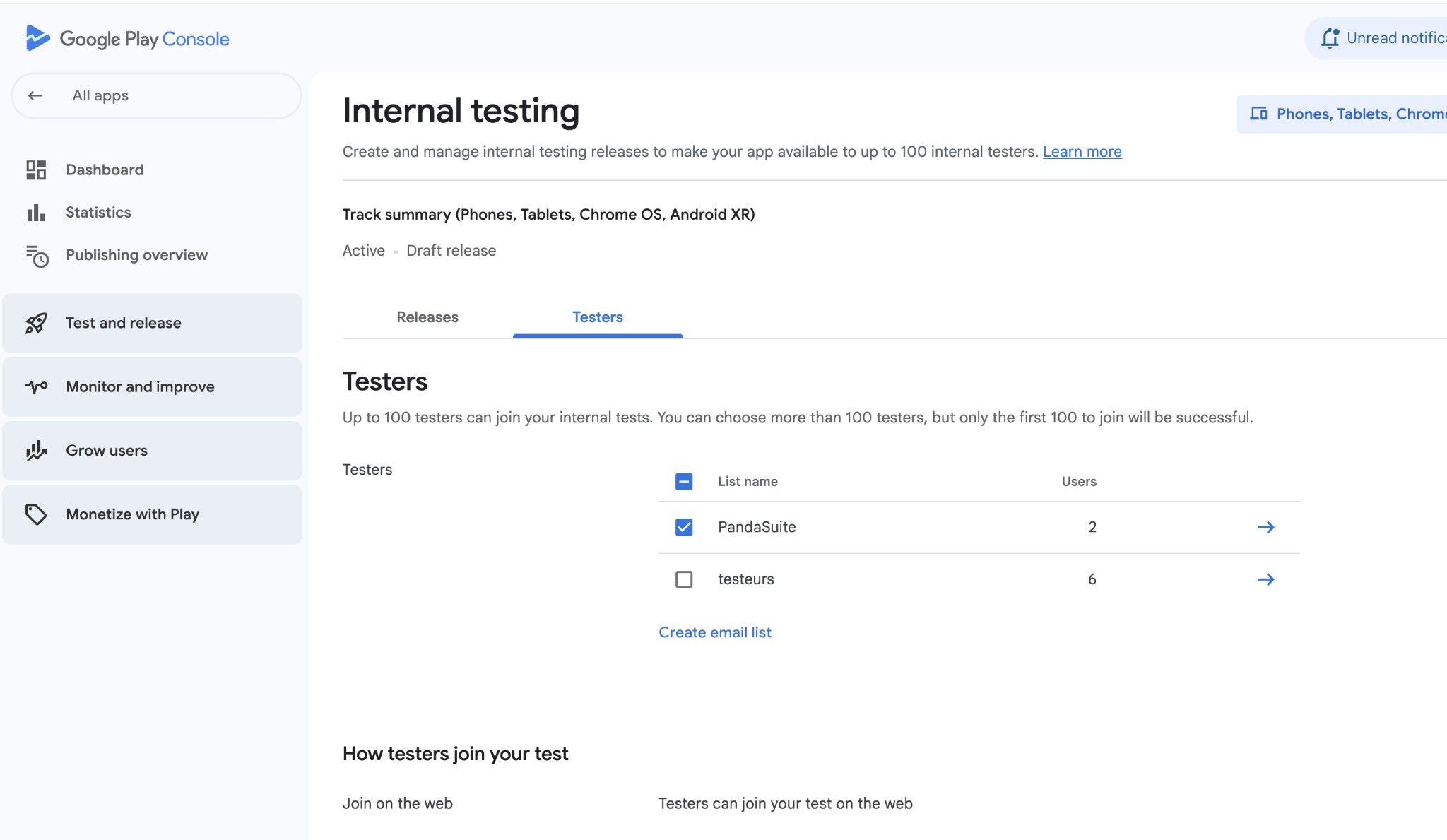Click Create email list
The width and height of the screenshot is (1447, 840).
714,632
